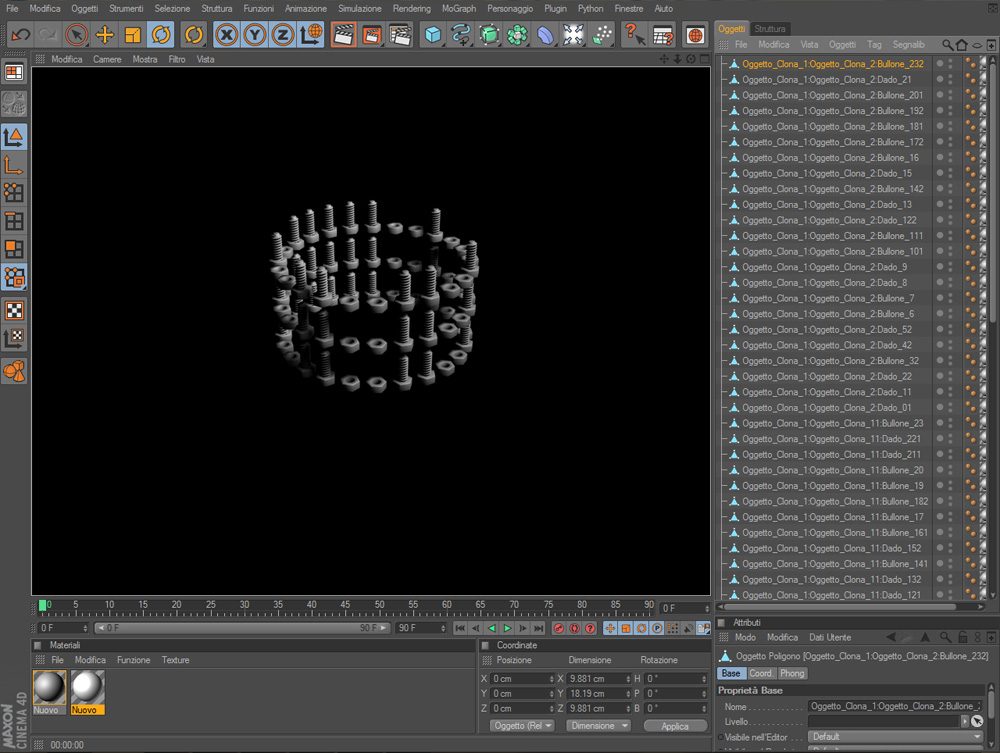This screenshot has width=1000, height=753.
Task: Select the live selection cursor tool
Action: pos(77,34)
